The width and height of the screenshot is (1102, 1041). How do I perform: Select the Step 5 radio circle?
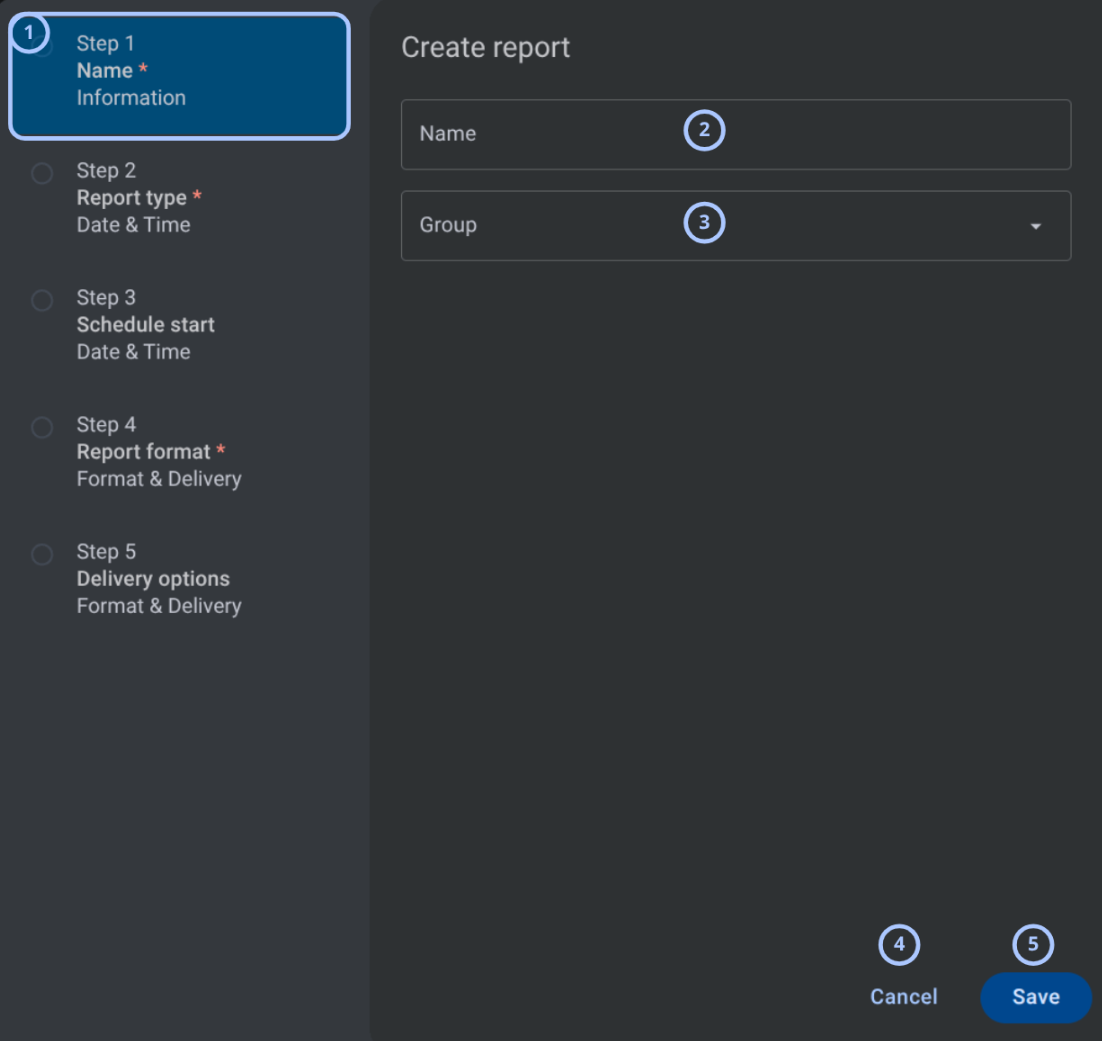(42, 555)
